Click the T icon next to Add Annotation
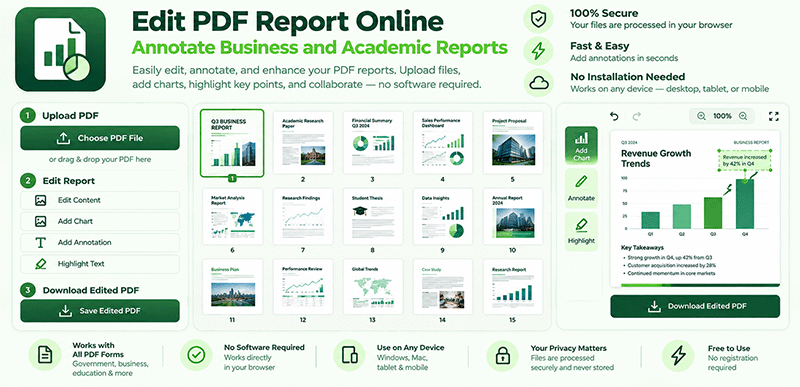Image resolution: width=800 pixels, height=387 pixels. [41, 243]
